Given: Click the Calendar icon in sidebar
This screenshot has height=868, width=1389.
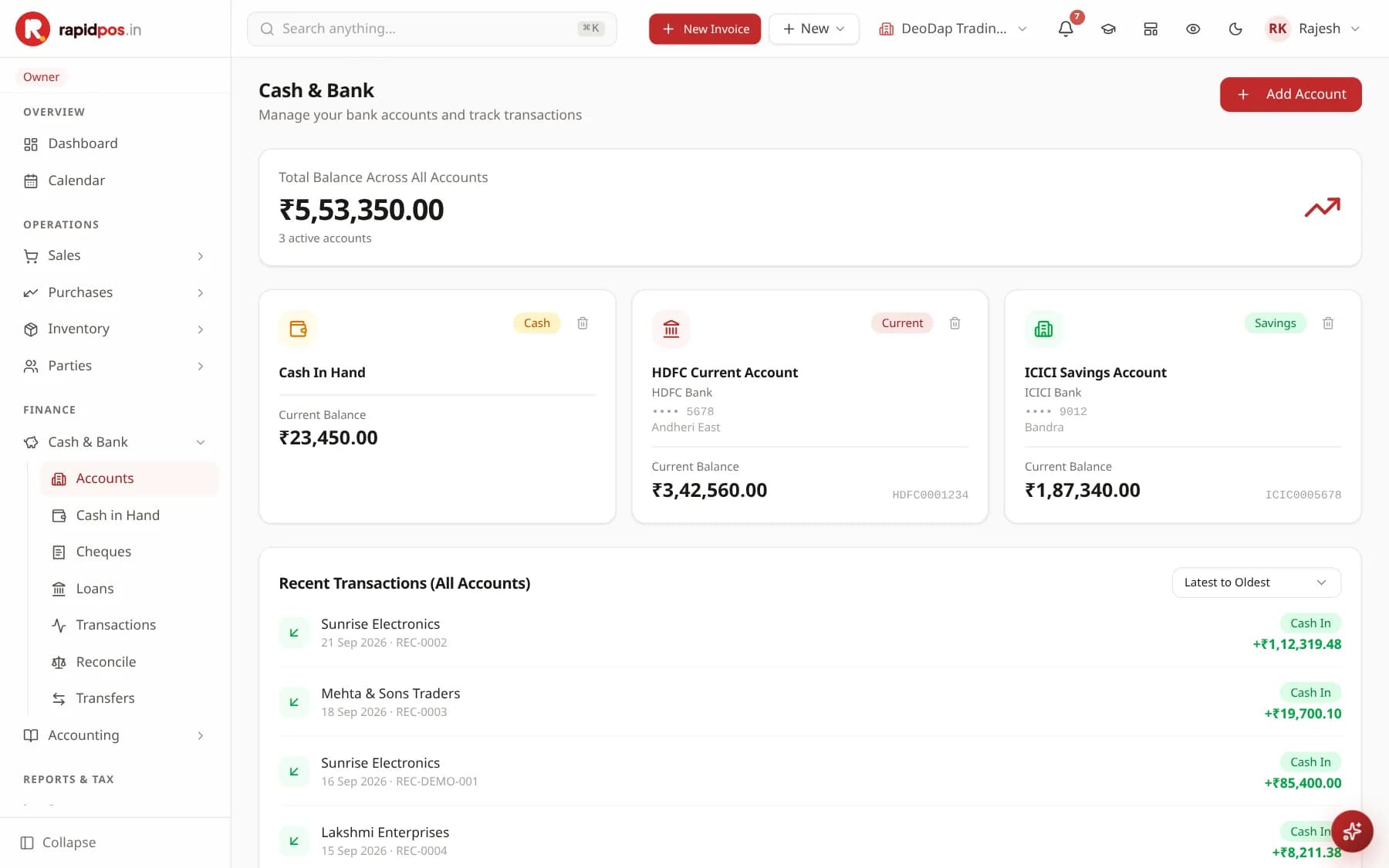Looking at the screenshot, I should click(31, 181).
